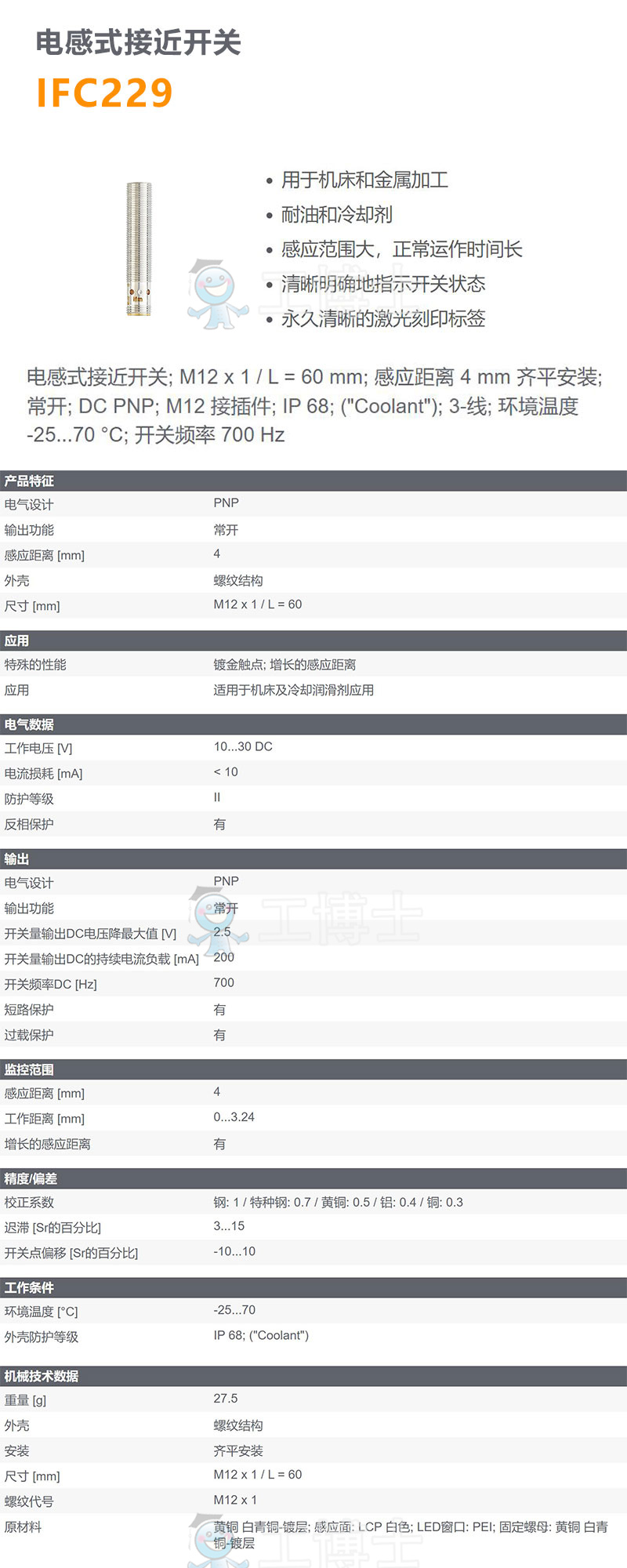Select the 机械技术数据 section header
The width and height of the screenshot is (627, 1568).
[42, 1376]
